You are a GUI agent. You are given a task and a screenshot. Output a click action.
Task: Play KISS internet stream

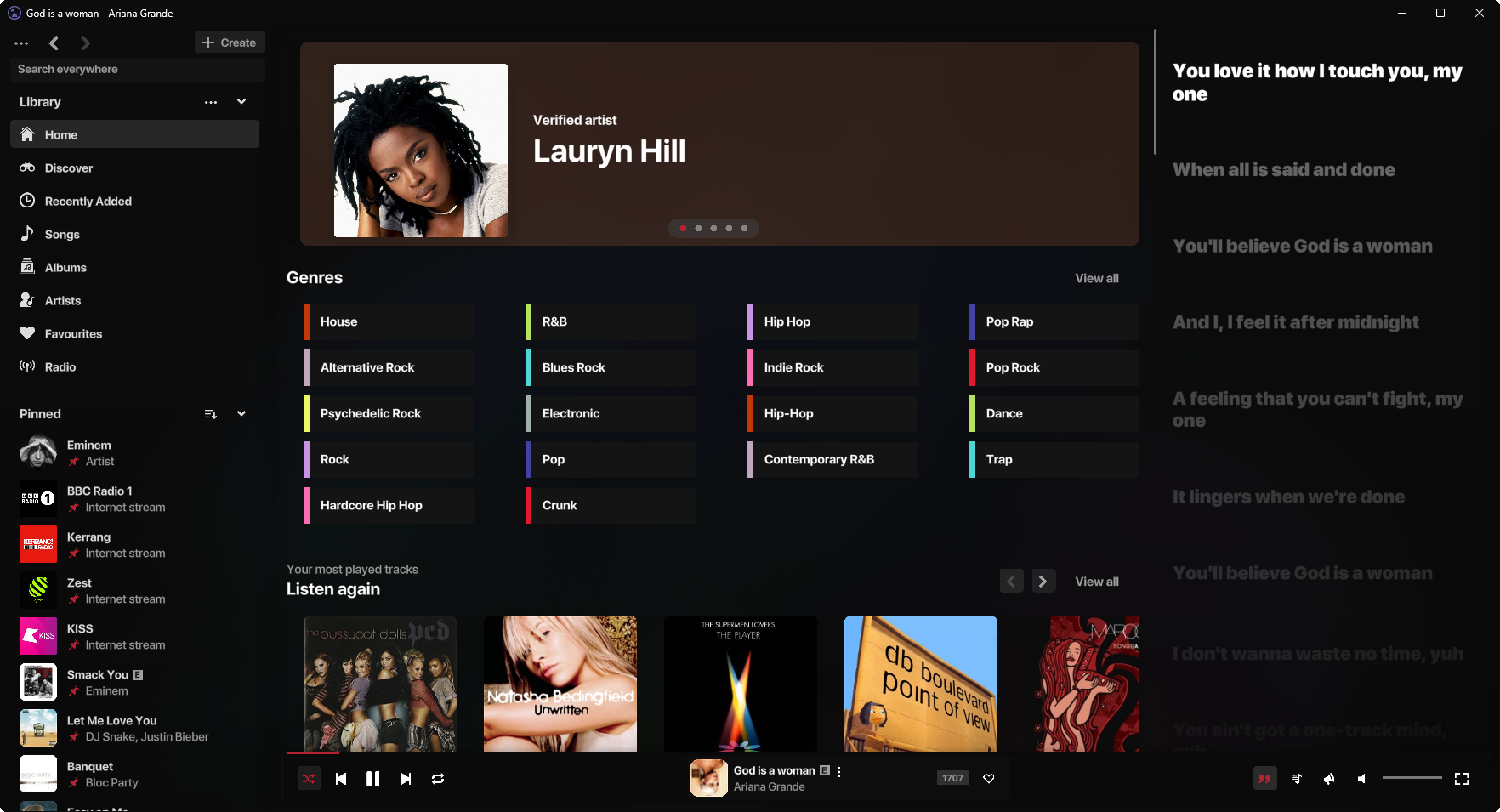[134, 636]
